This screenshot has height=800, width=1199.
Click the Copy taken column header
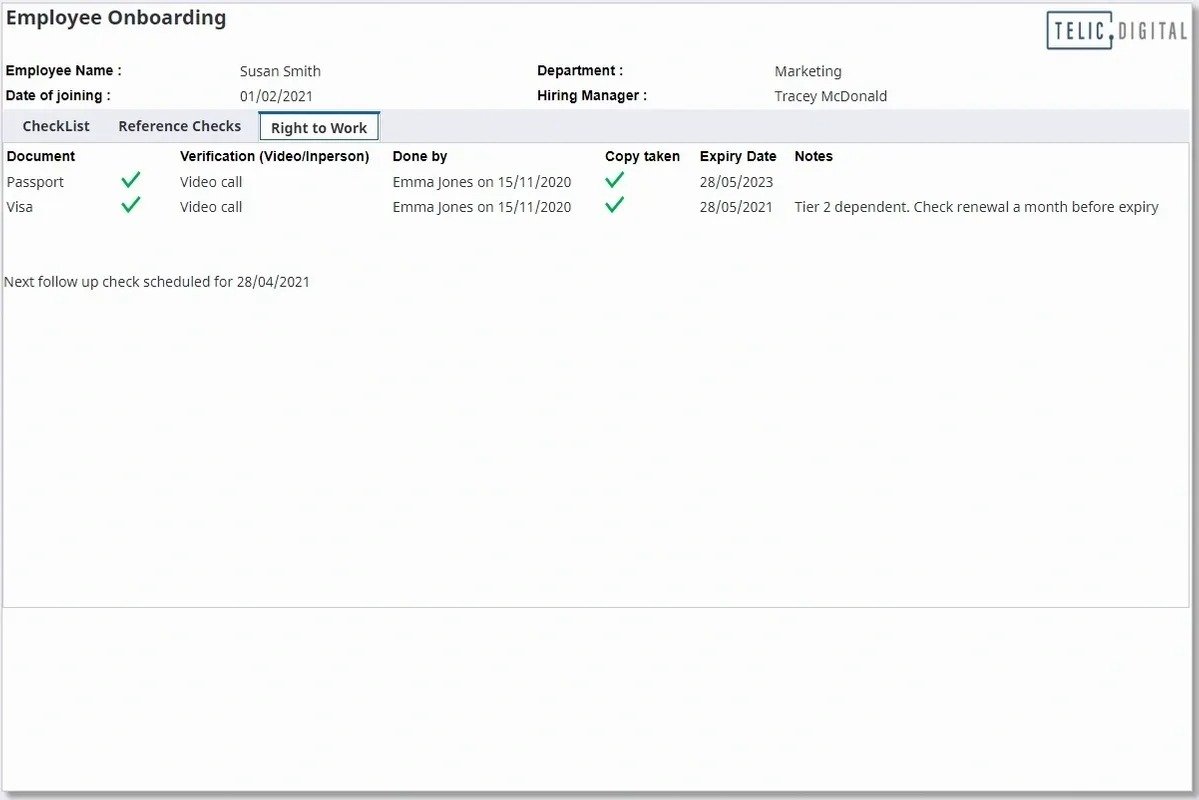point(642,156)
